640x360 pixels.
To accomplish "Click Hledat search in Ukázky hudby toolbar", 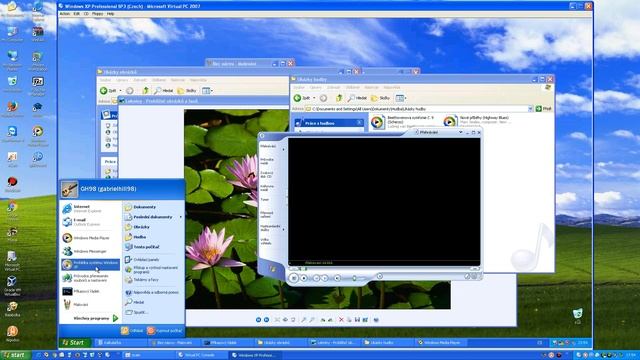I will pyautogui.click(x=357, y=98).
